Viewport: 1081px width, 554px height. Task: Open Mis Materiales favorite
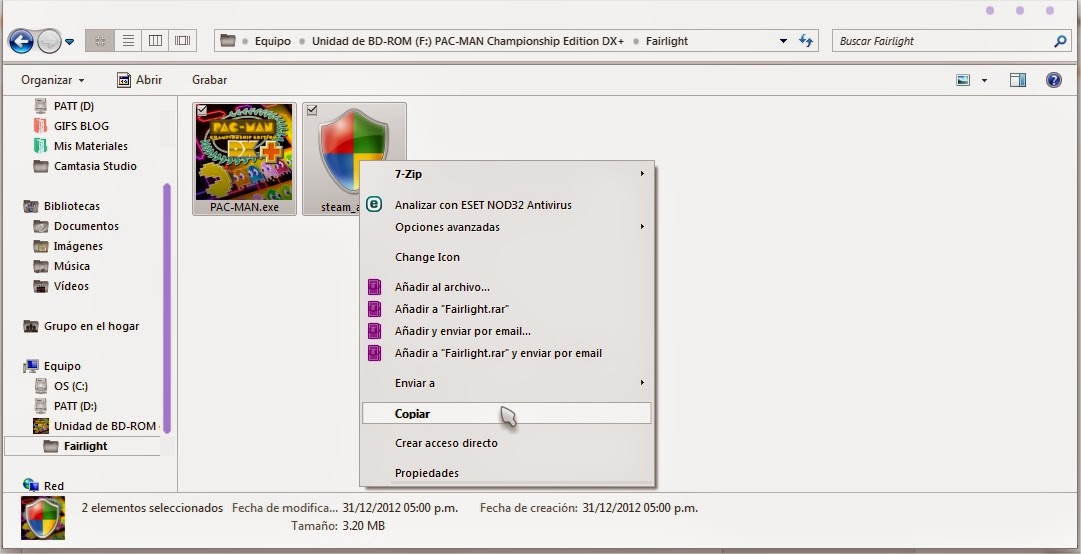coord(91,146)
